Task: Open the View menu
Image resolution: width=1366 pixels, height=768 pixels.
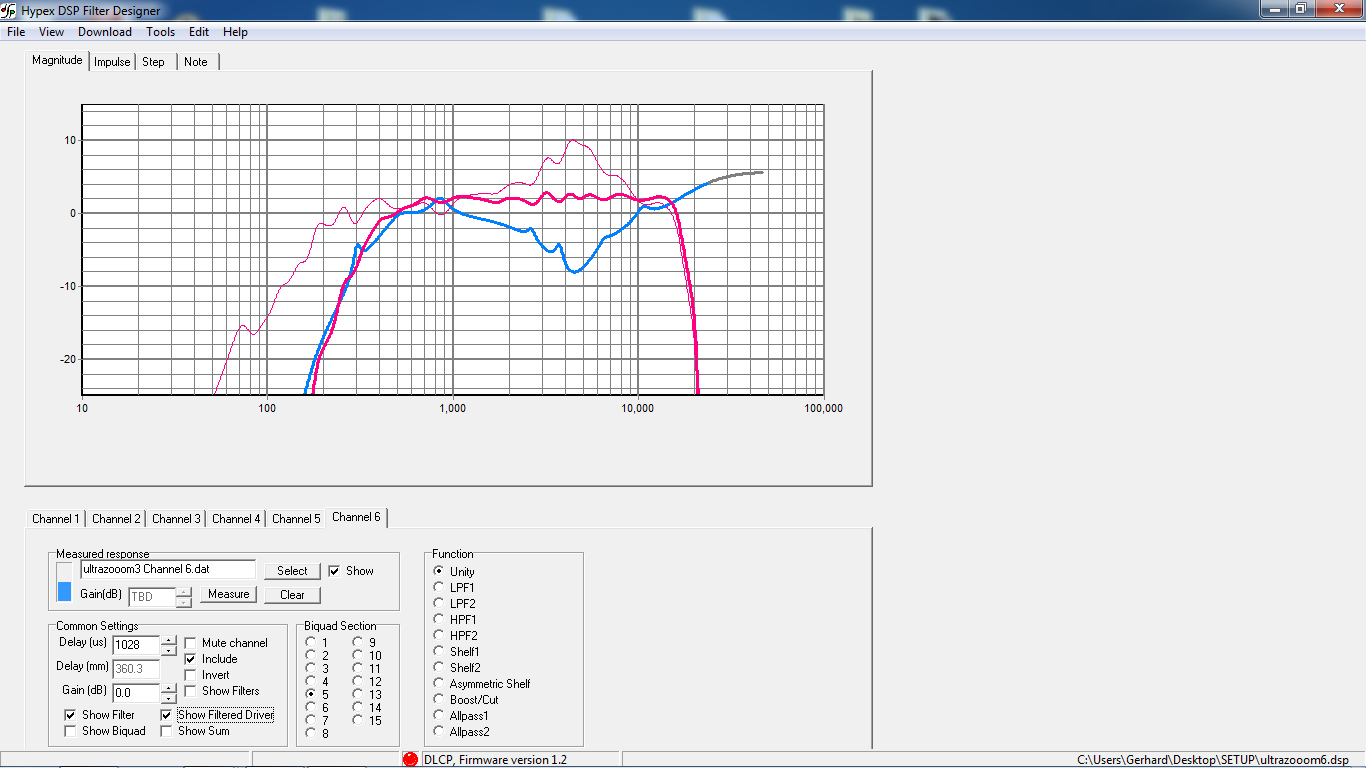Action: (51, 32)
